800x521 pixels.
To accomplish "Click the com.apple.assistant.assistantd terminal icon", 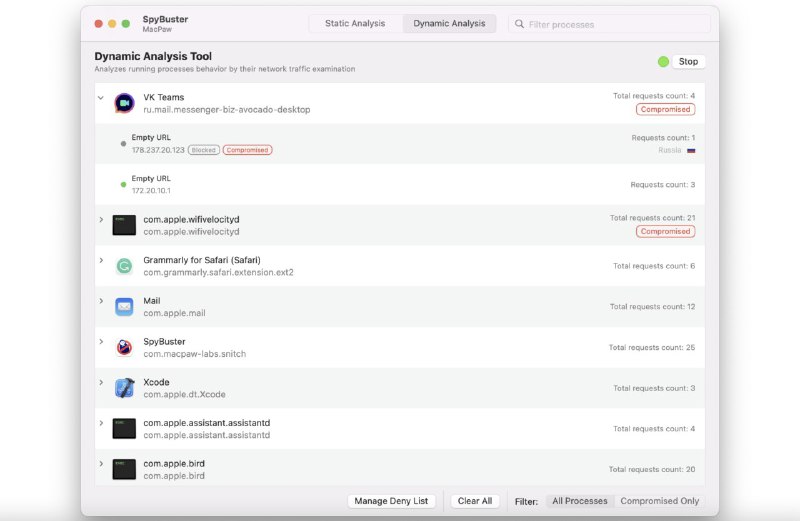I will click(x=124, y=429).
